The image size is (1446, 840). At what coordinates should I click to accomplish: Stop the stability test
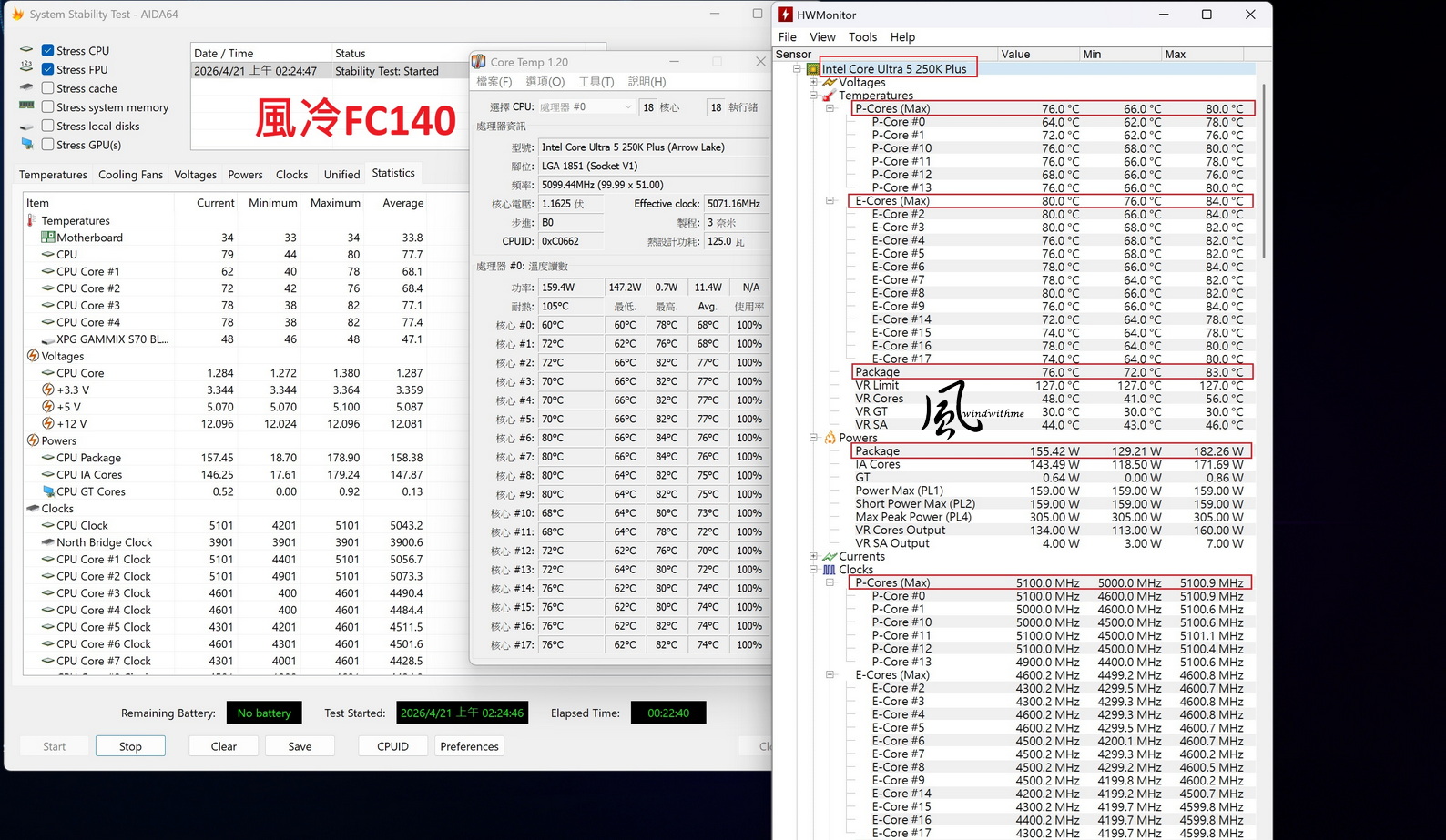(x=130, y=746)
